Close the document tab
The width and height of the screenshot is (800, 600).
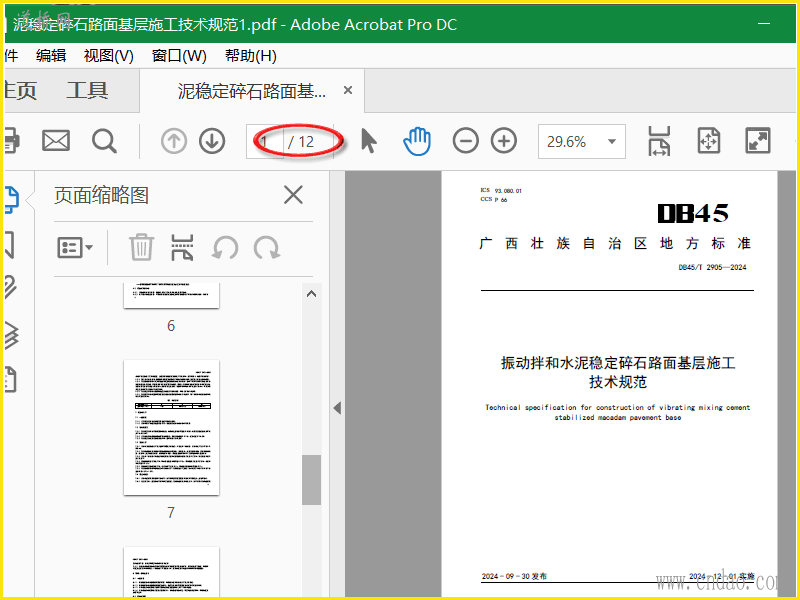tap(348, 90)
